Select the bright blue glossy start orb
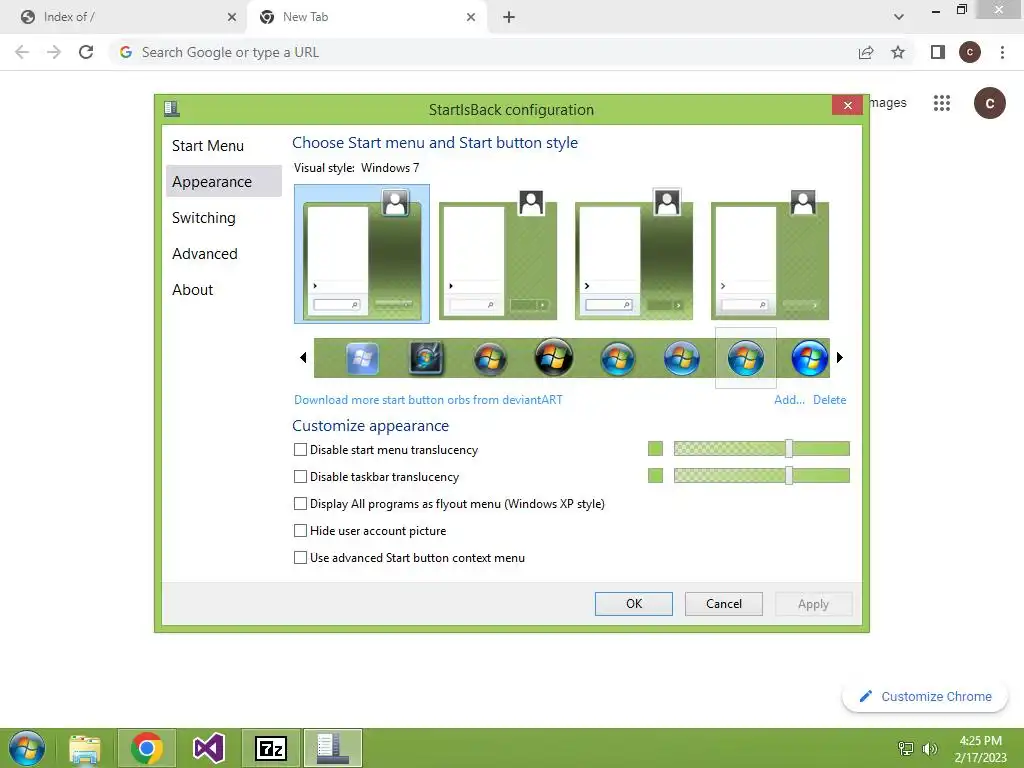 [x=809, y=359]
